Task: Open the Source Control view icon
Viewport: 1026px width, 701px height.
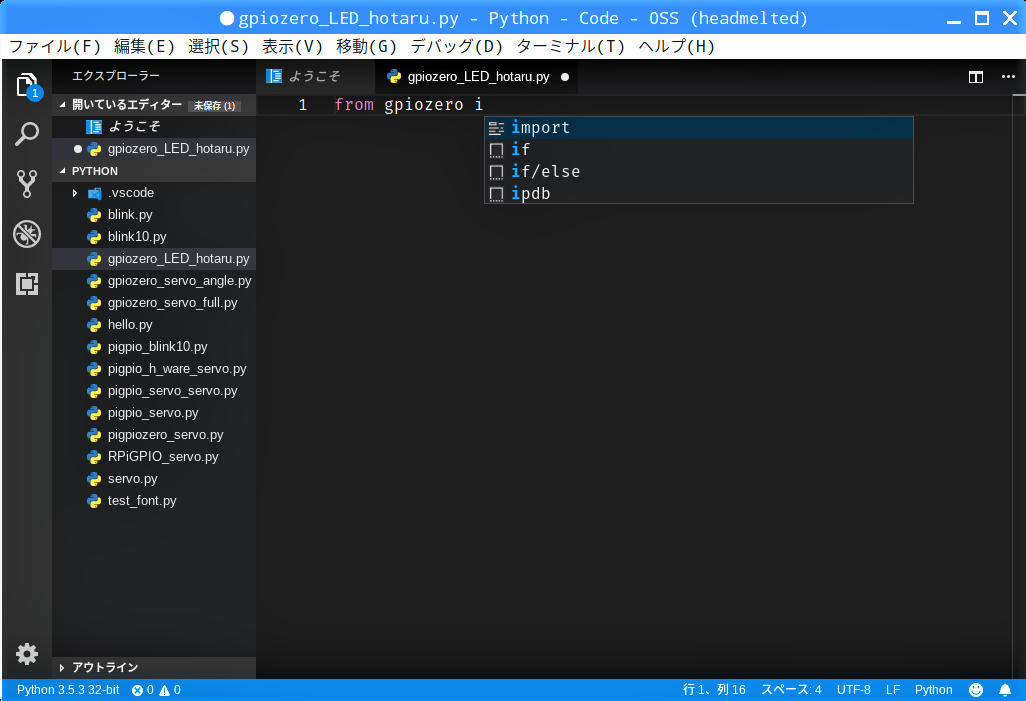Action: [26, 184]
